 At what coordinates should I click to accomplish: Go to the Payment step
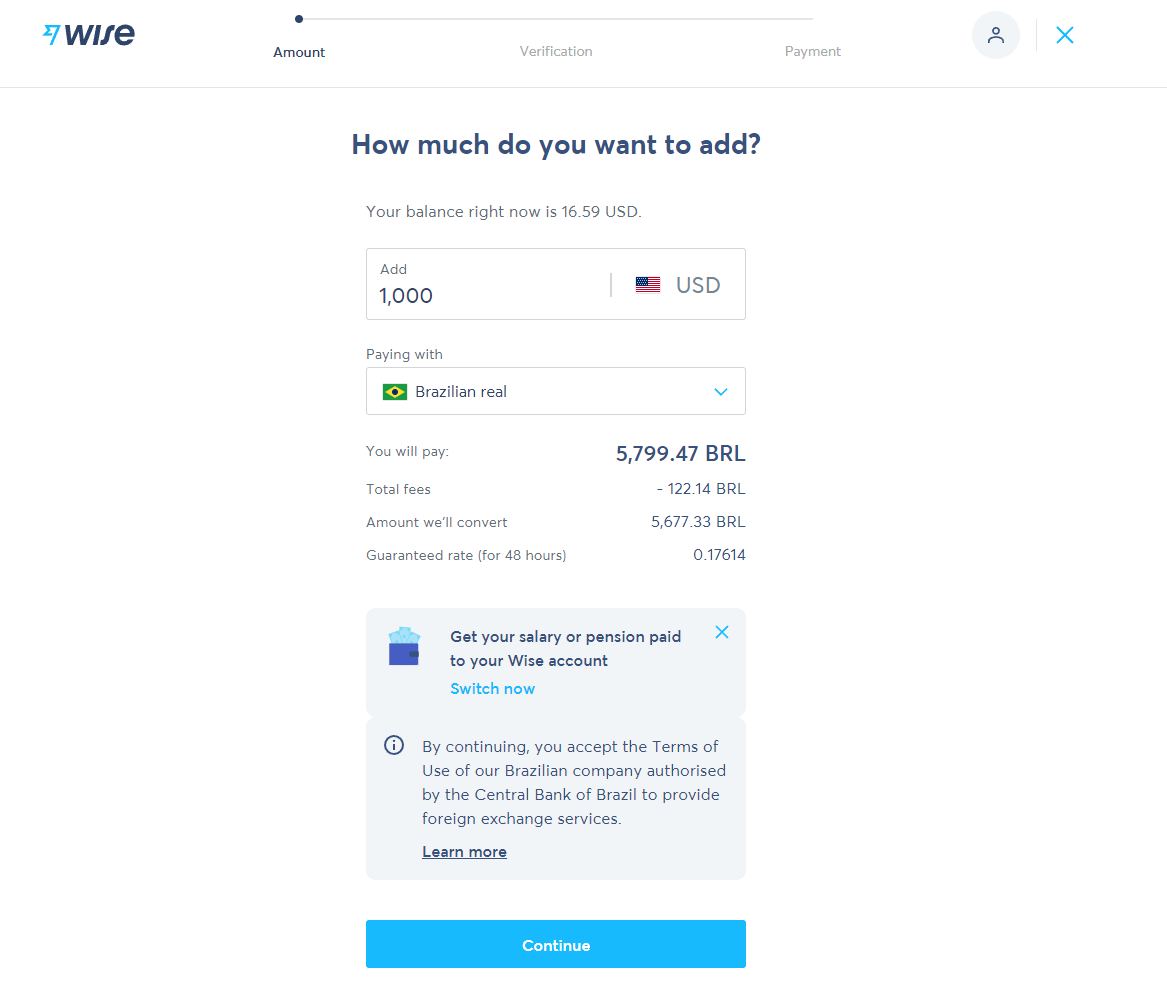812,52
